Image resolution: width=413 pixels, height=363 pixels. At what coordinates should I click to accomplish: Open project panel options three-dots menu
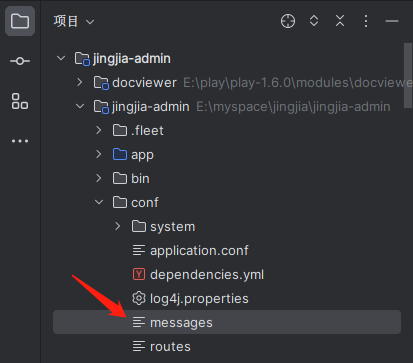tap(366, 21)
